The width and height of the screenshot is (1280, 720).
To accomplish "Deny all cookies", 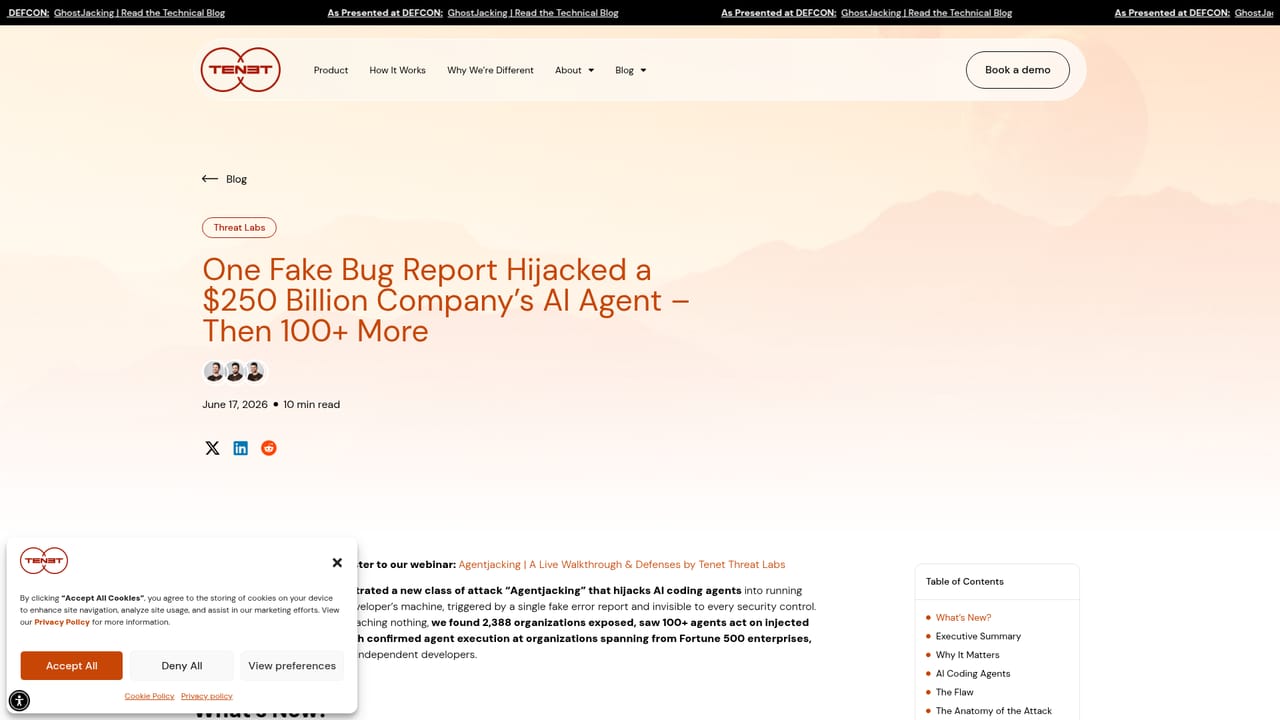I will pyautogui.click(x=182, y=666).
